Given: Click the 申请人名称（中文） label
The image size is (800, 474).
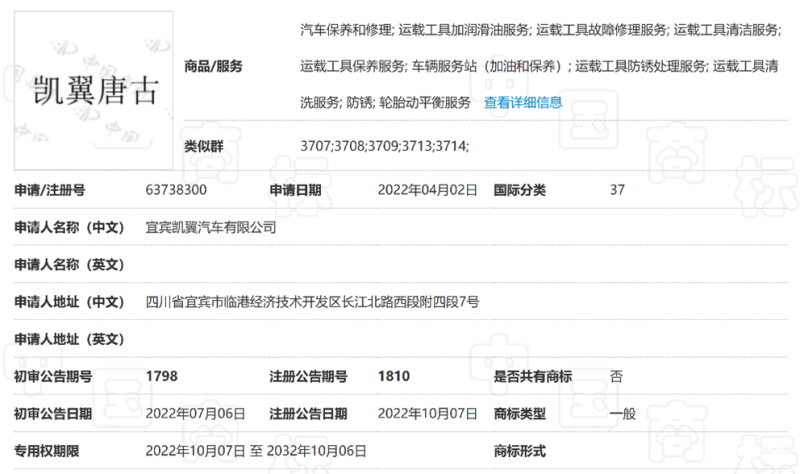Looking at the screenshot, I should pyautogui.click(x=69, y=228).
